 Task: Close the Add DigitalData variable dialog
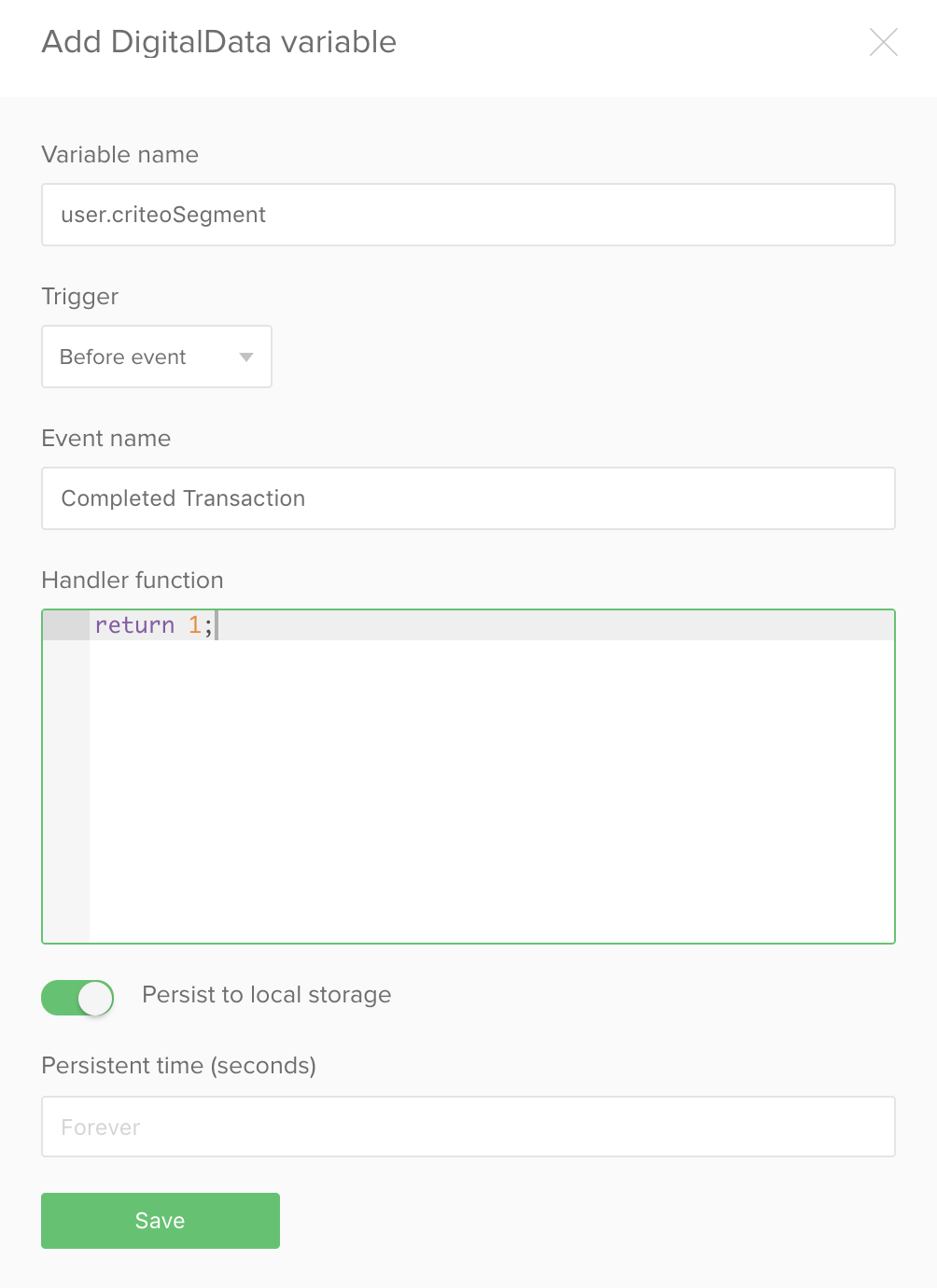(883, 42)
